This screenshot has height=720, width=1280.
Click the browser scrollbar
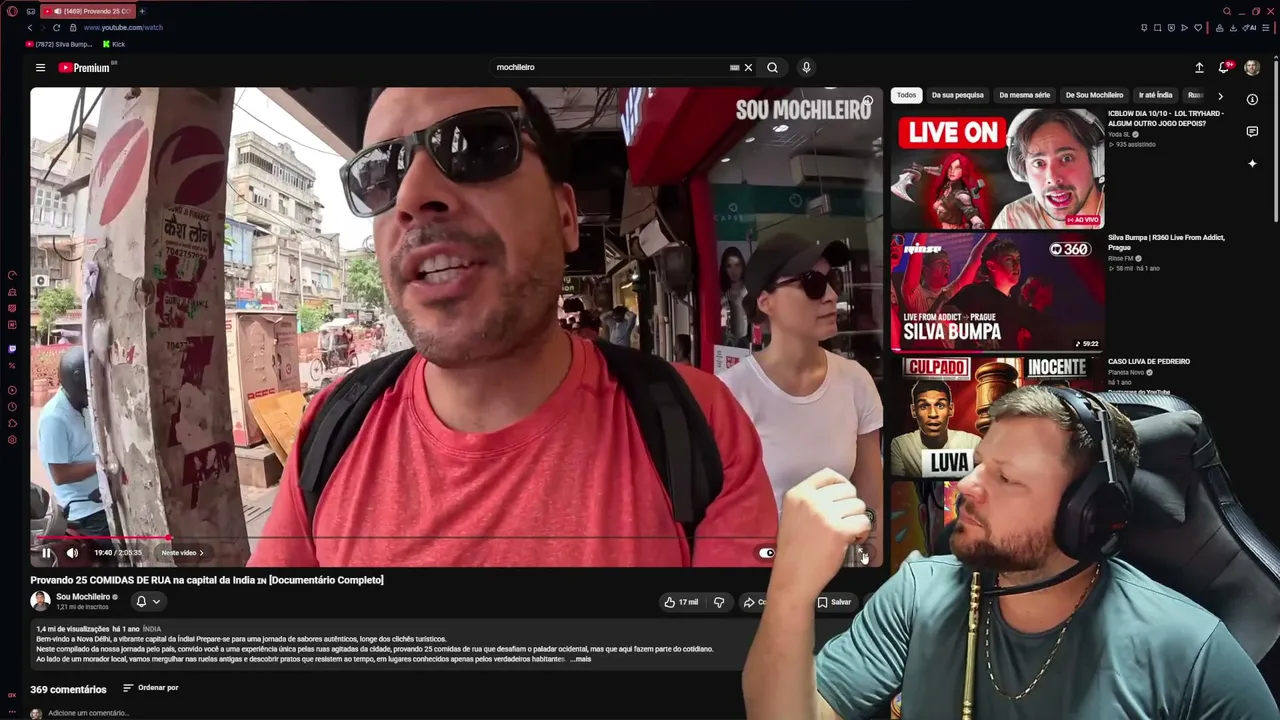(x=1276, y=140)
